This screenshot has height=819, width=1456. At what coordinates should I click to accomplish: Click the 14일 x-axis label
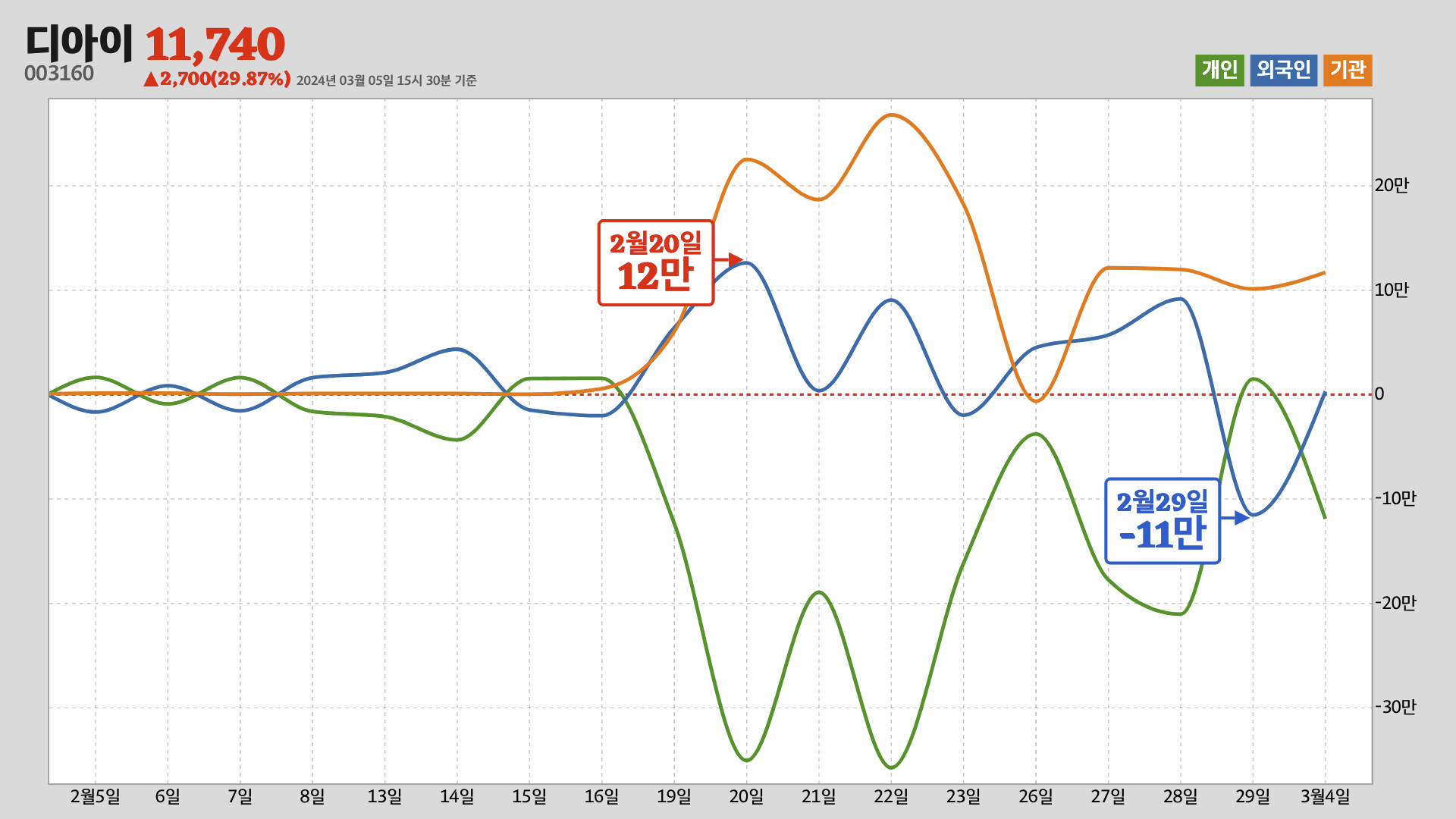click(457, 797)
